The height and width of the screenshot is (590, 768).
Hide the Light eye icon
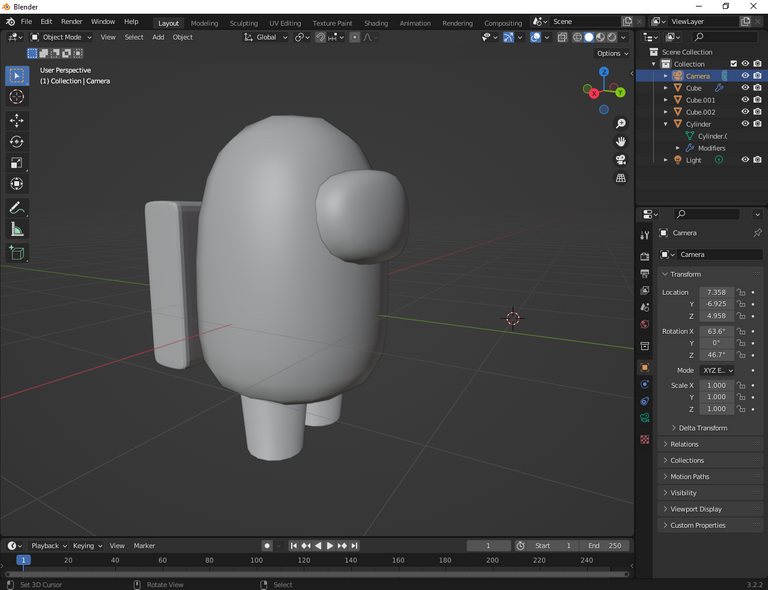745,160
